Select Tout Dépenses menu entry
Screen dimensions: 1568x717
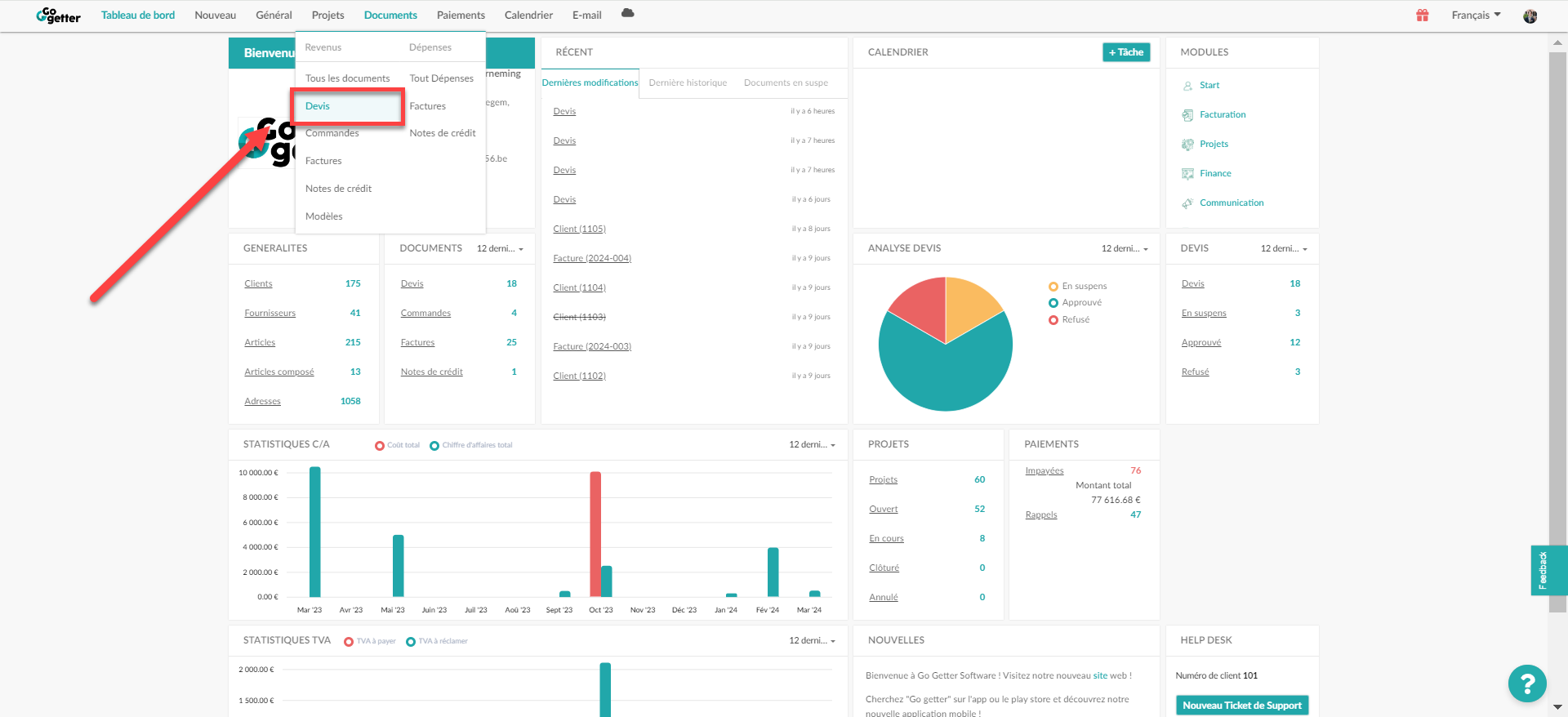click(x=441, y=78)
